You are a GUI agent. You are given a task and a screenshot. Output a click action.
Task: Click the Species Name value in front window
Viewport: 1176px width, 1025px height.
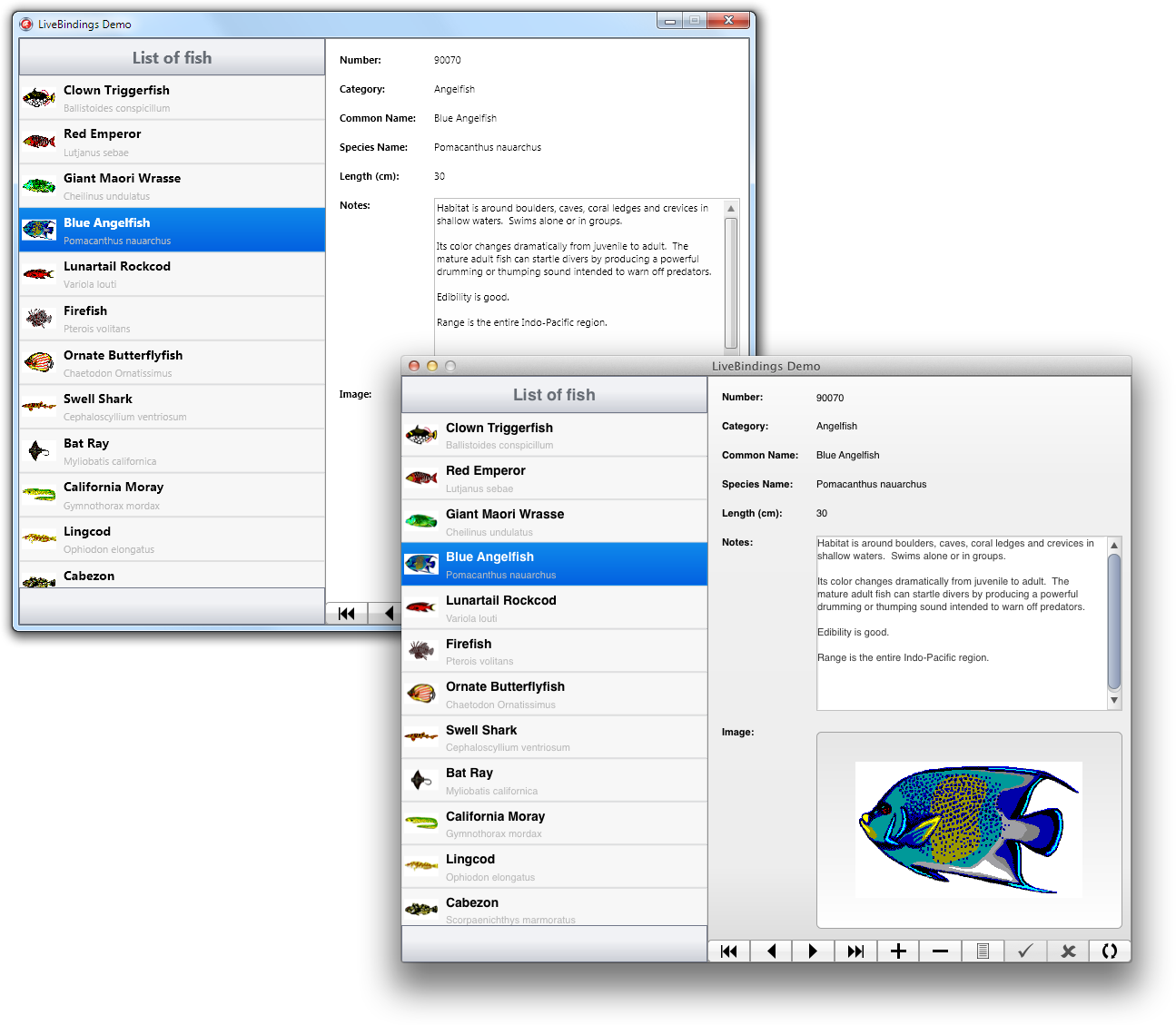pos(871,485)
